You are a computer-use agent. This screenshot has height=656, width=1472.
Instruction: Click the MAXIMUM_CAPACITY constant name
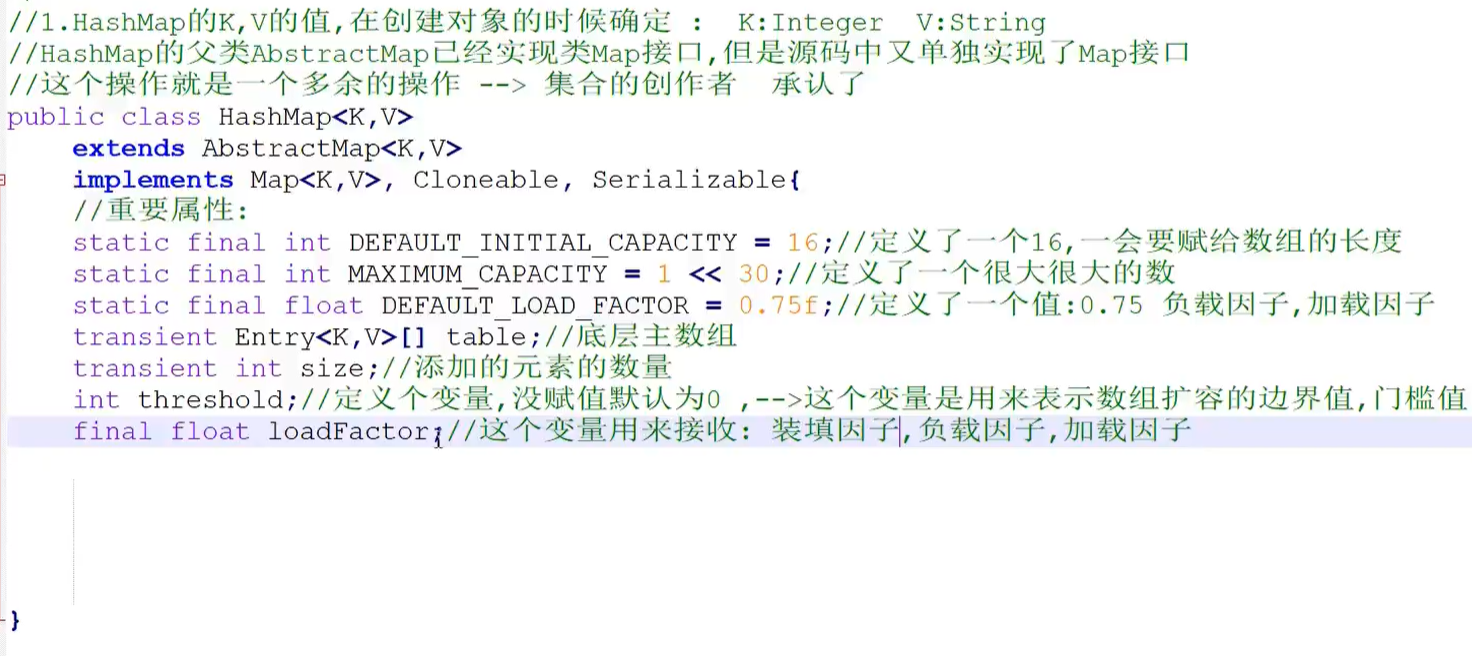coord(478,274)
